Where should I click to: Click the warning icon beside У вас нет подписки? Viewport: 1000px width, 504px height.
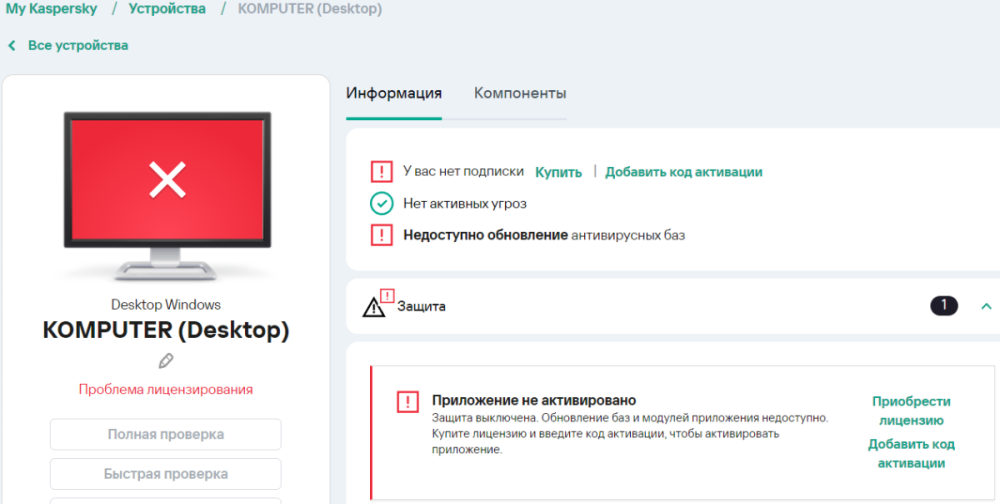(x=381, y=172)
